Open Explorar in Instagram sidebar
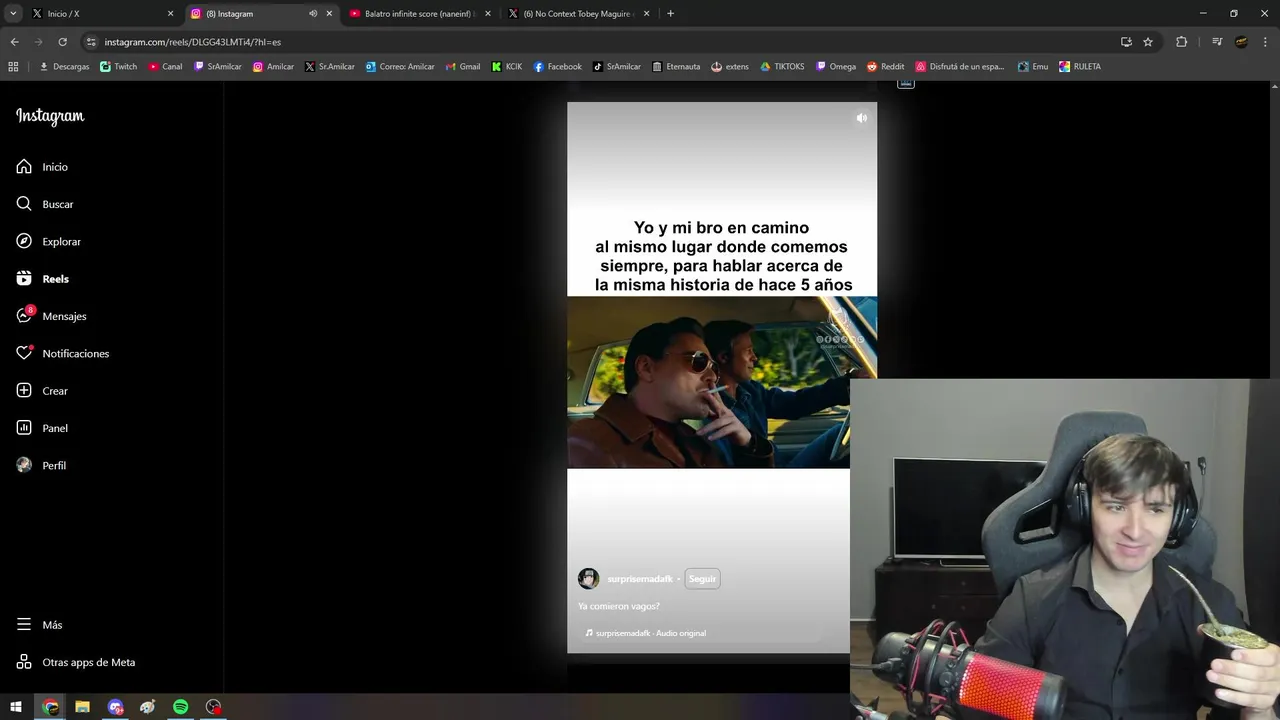The height and width of the screenshot is (720, 1280). pos(48,242)
